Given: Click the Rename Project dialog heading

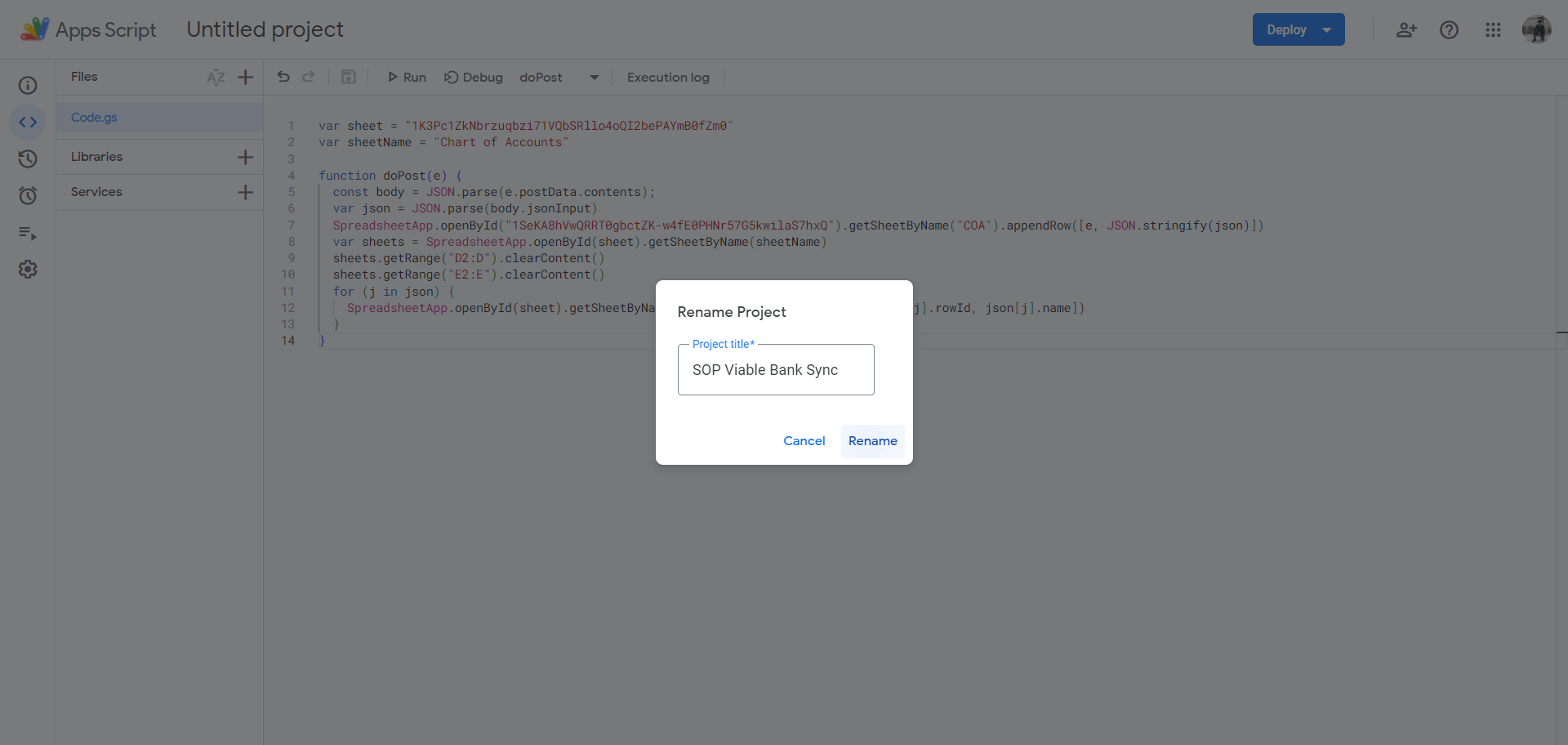Looking at the screenshot, I should coord(732,312).
